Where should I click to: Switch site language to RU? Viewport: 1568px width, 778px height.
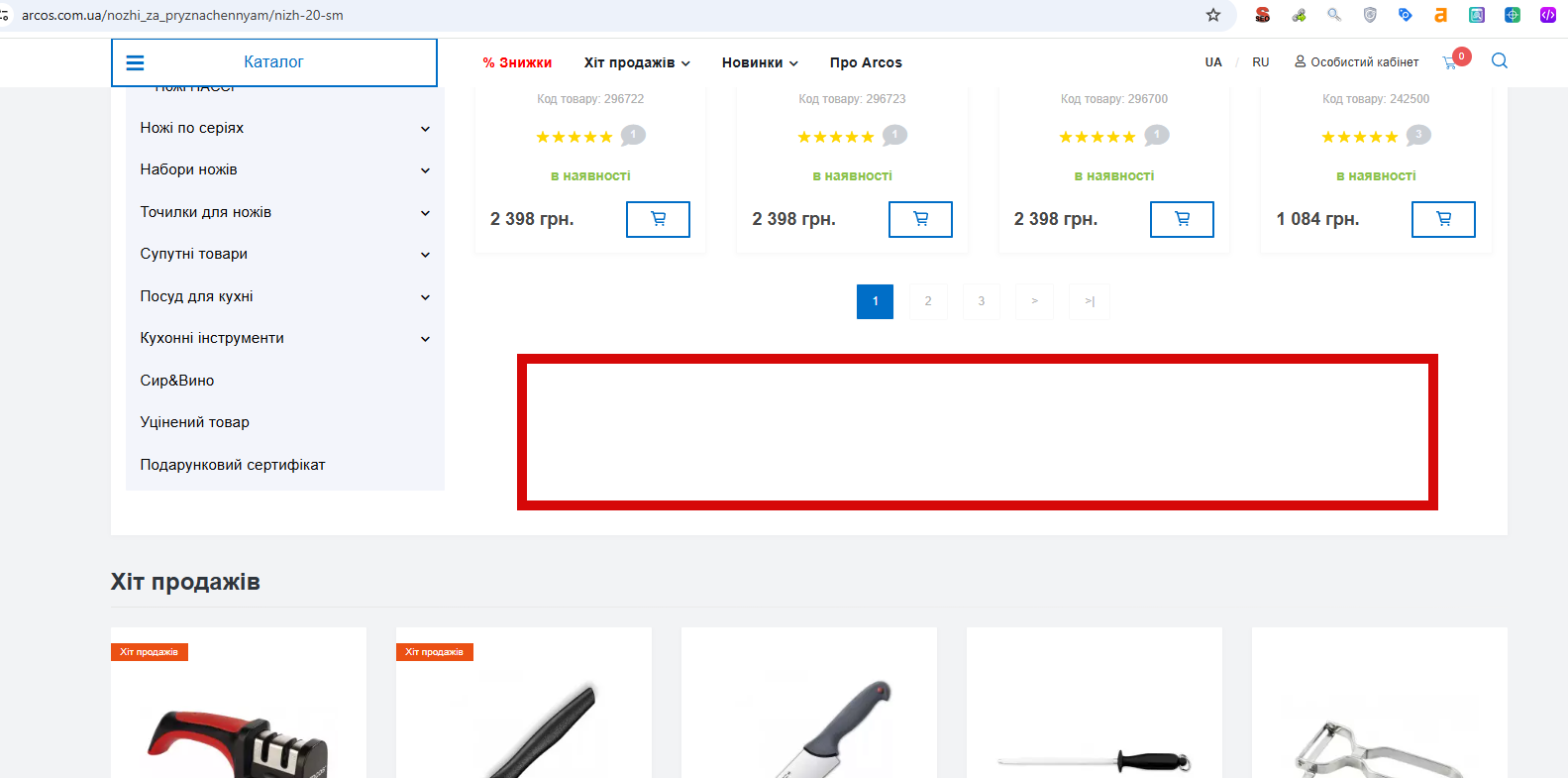point(1261,62)
